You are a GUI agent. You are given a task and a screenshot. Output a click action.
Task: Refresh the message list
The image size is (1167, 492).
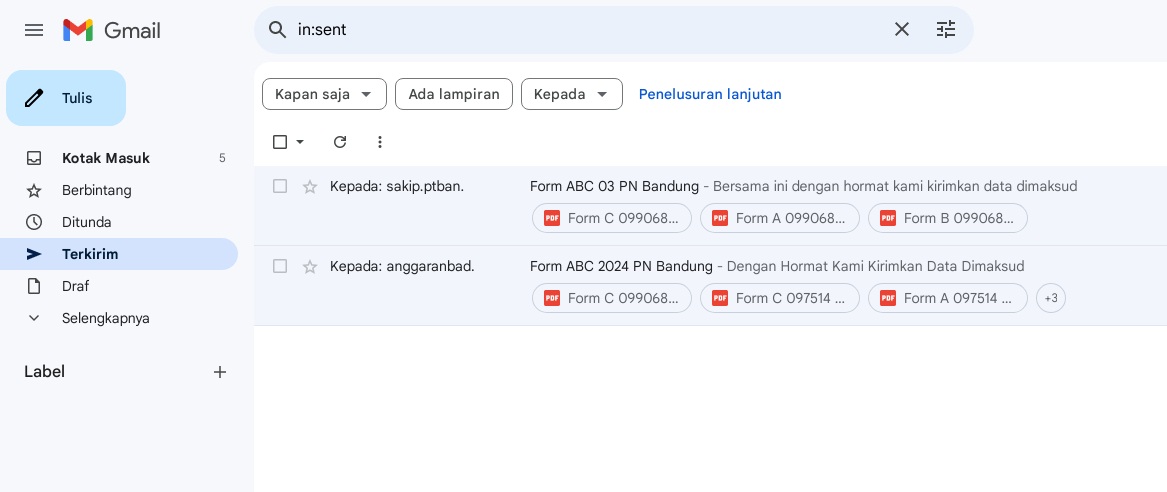pos(340,142)
